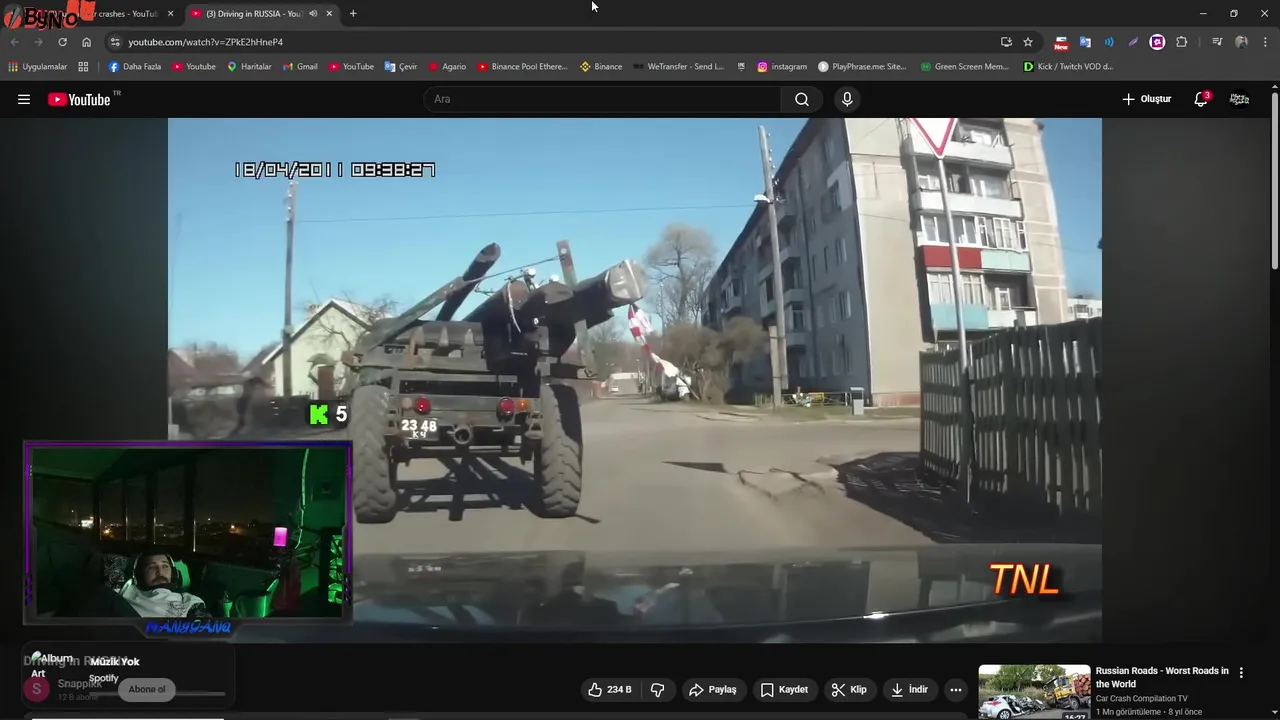Open options menu for Russian Roads video
1280x720 pixels.
tap(1241, 673)
